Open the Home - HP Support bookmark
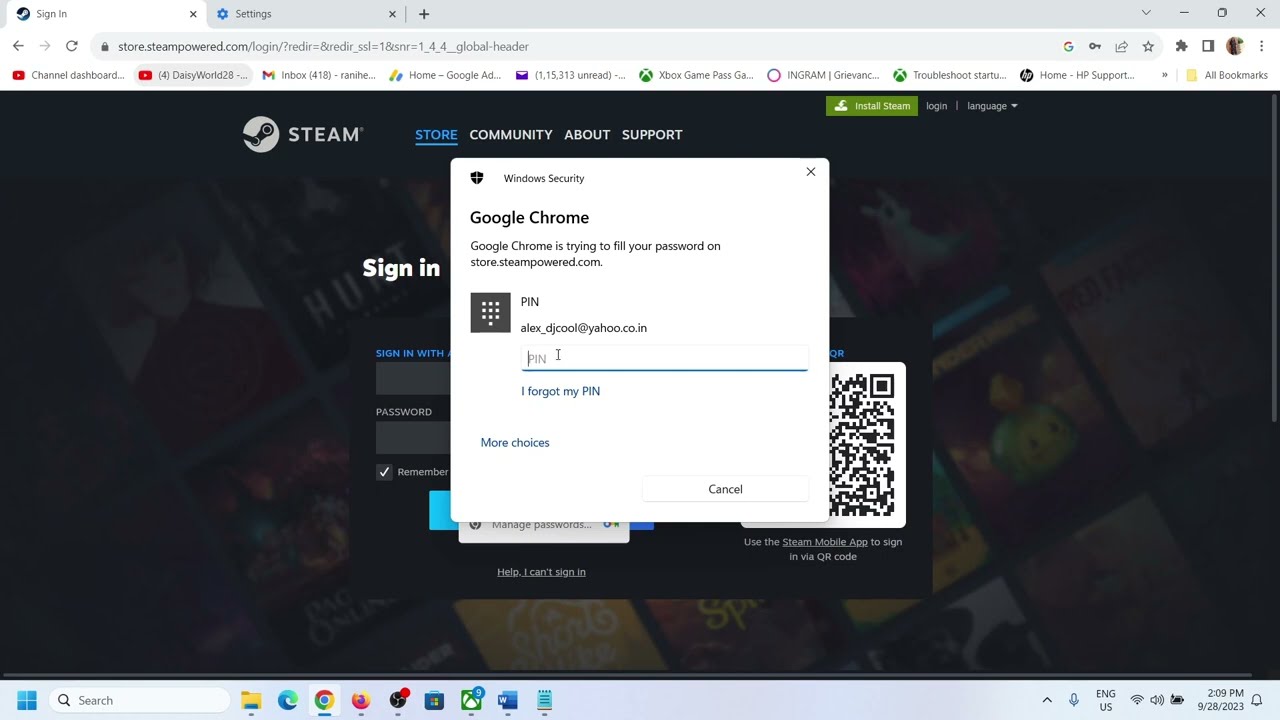 (x=1077, y=75)
